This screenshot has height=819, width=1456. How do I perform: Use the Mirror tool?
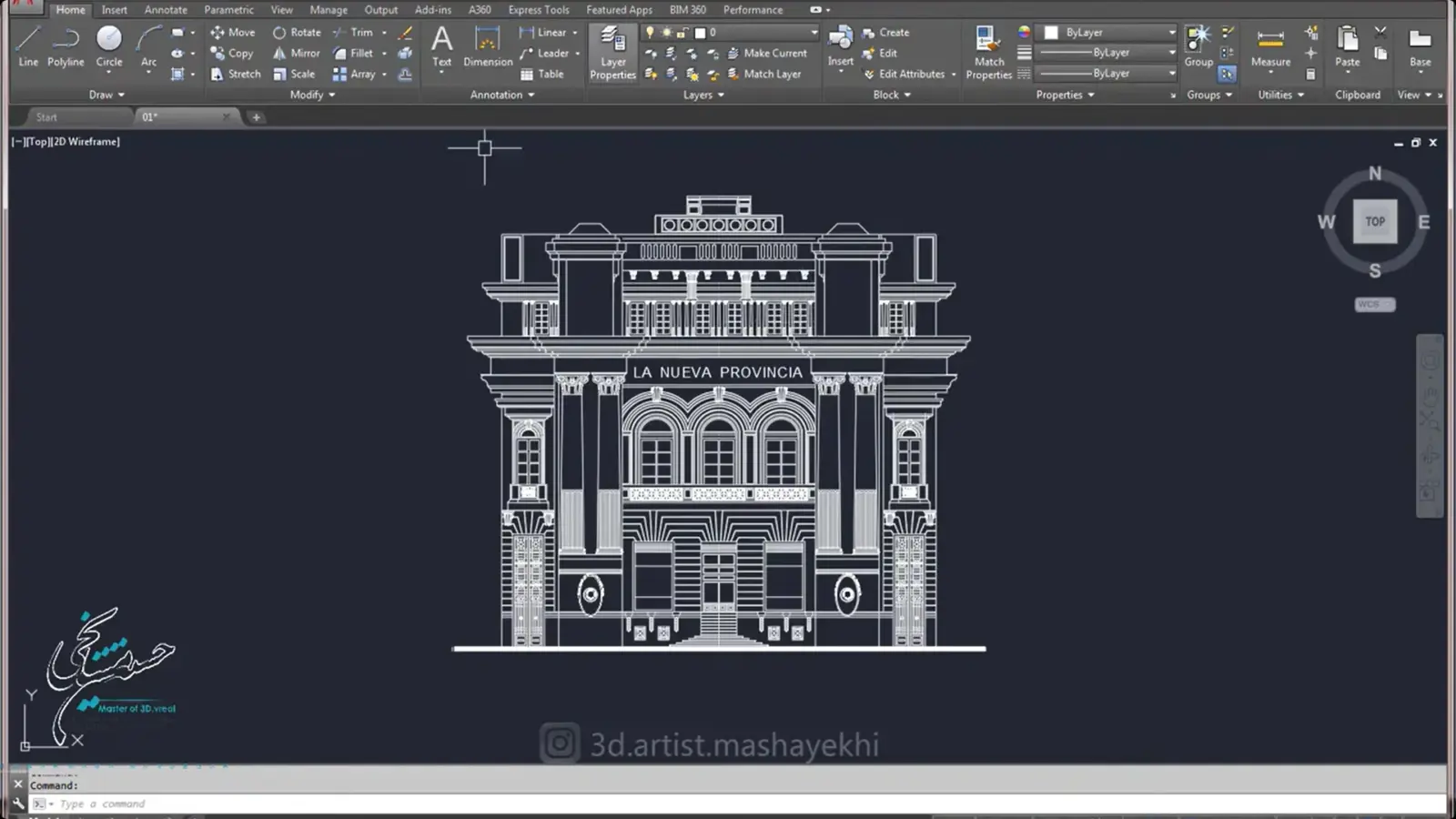tap(297, 53)
